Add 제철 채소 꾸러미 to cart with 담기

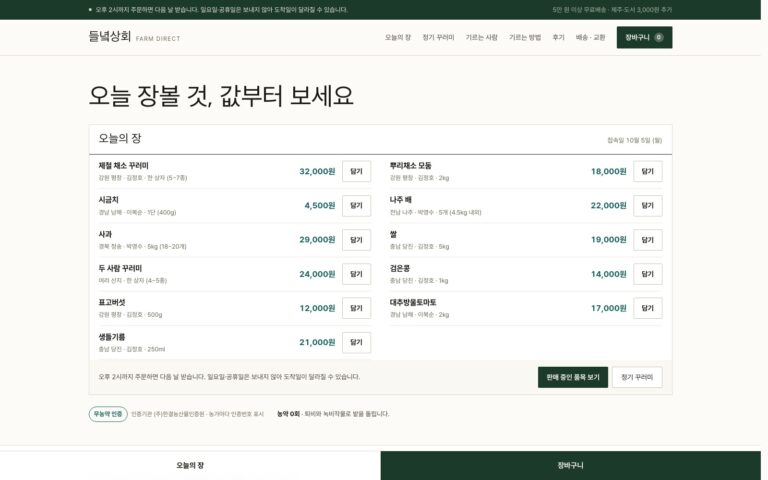click(x=356, y=171)
